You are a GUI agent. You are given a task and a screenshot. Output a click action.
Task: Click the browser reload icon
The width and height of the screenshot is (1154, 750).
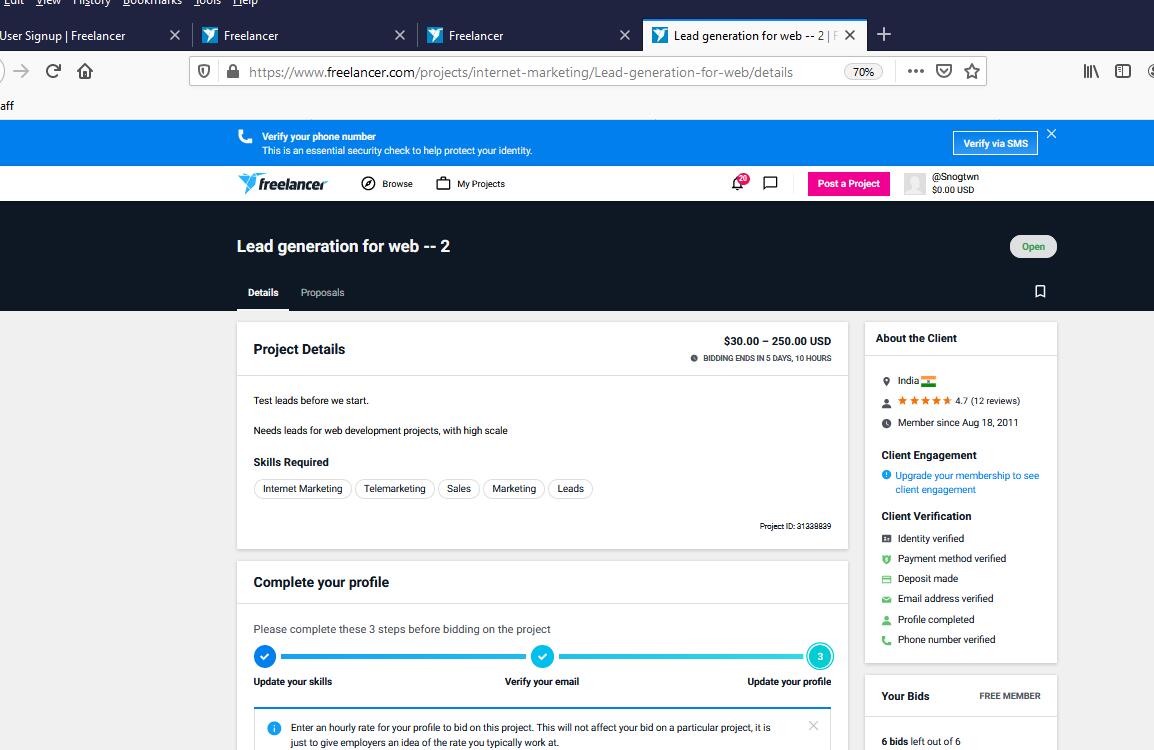tap(53, 71)
